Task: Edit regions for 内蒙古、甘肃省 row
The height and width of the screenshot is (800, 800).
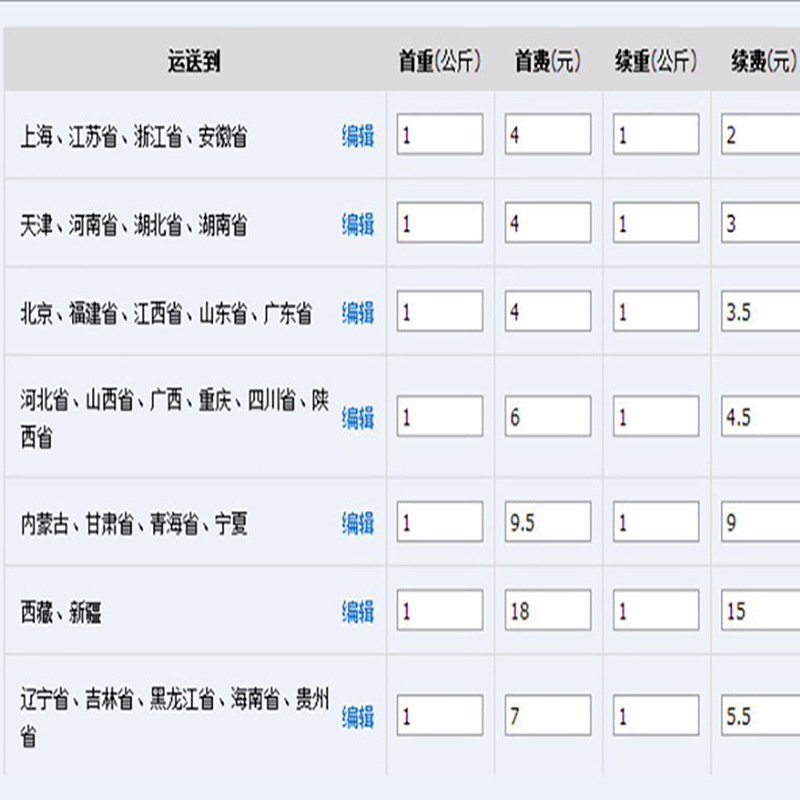Action: (357, 523)
